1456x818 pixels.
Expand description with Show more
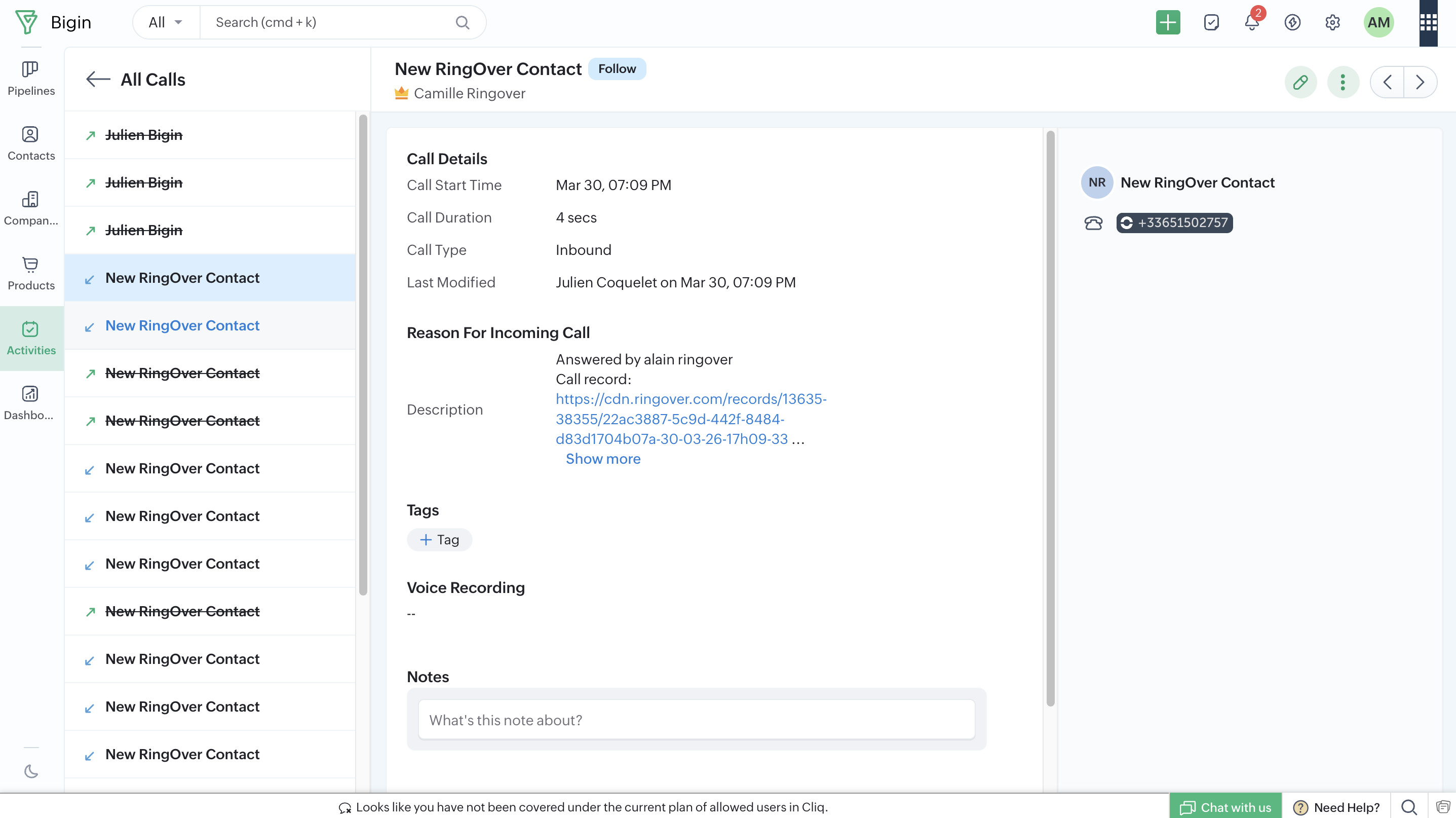[602, 459]
